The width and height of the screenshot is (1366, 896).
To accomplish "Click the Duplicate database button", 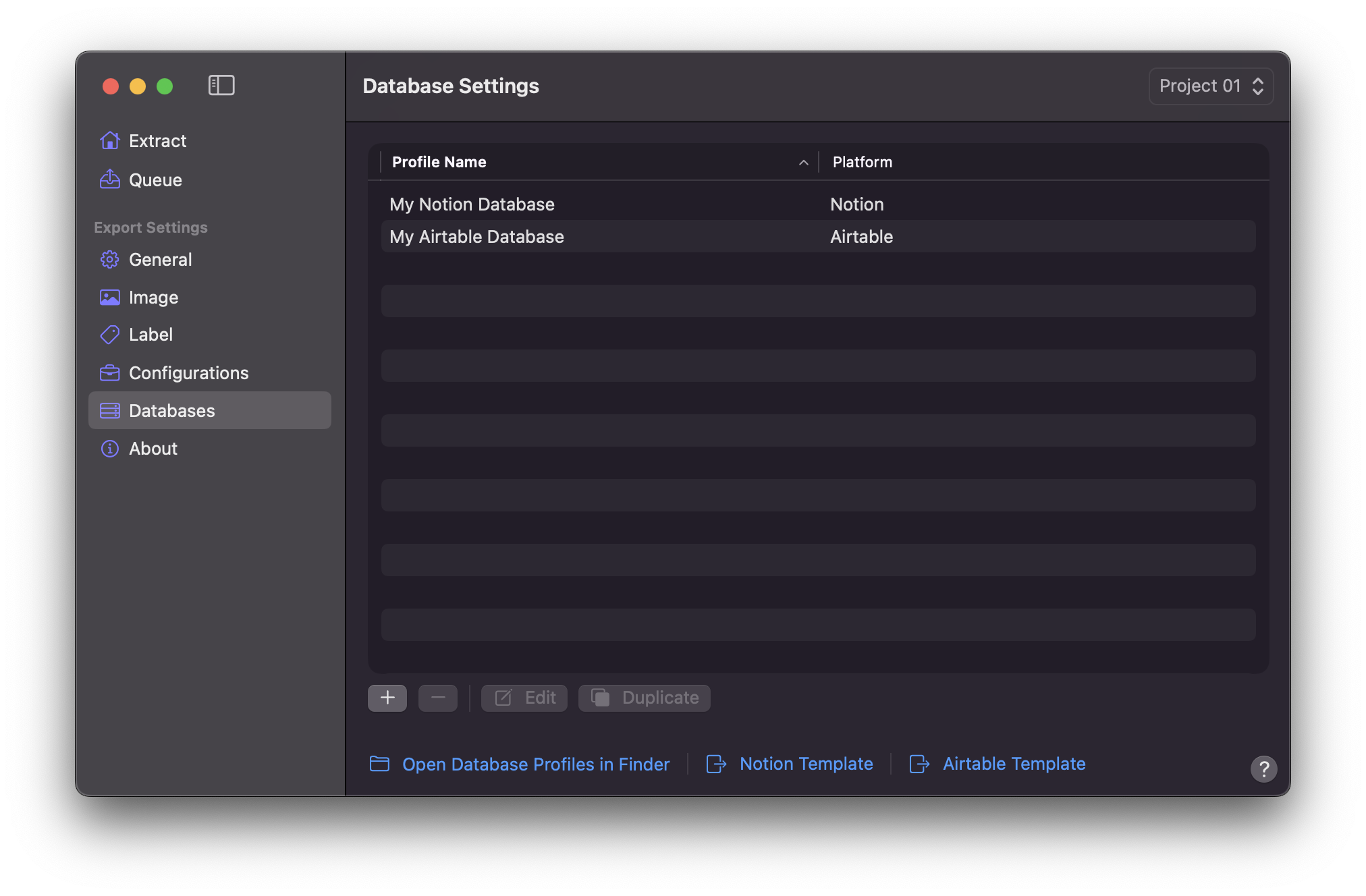I will [x=645, y=697].
